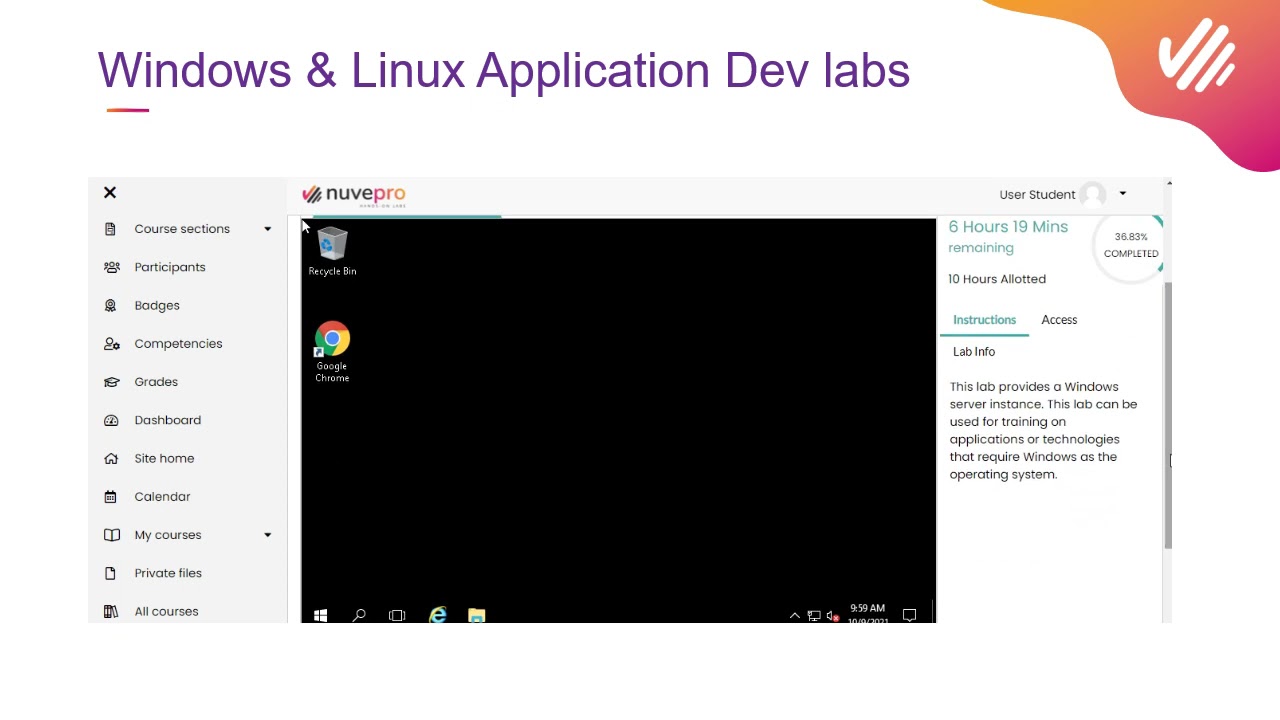
Task: Open File Explorer from the taskbar
Action: (476, 615)
